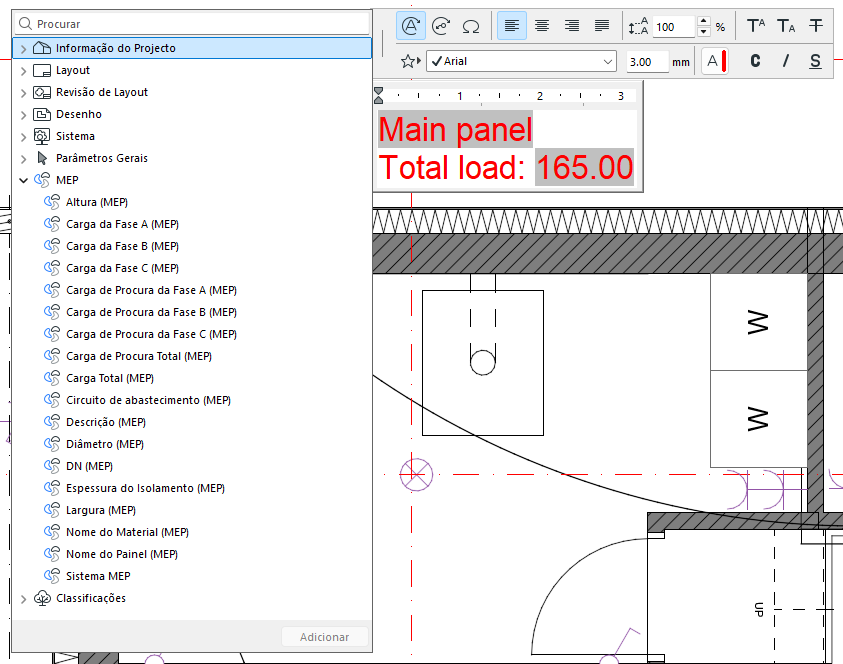
Task: Toggle strikethrough formatting
Action: coord(816,26)
